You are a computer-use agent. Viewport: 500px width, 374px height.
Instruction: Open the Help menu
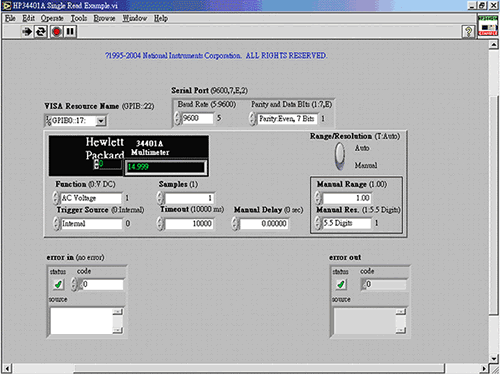(161, 18)
